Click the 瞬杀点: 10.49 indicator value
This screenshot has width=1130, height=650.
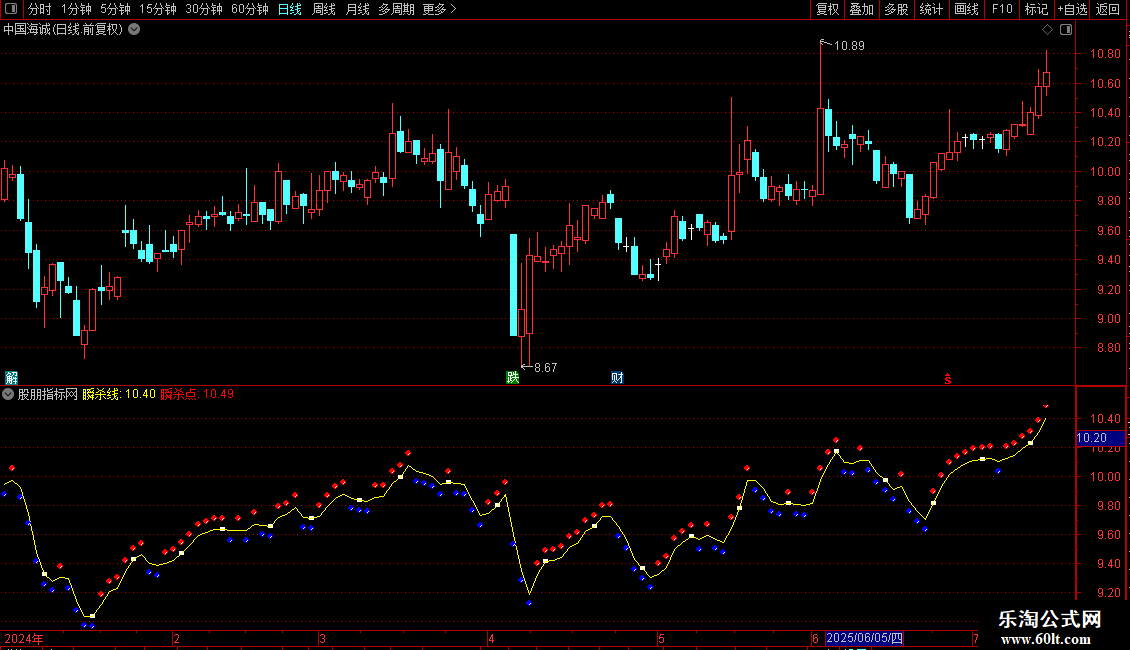tap(197, 394)
